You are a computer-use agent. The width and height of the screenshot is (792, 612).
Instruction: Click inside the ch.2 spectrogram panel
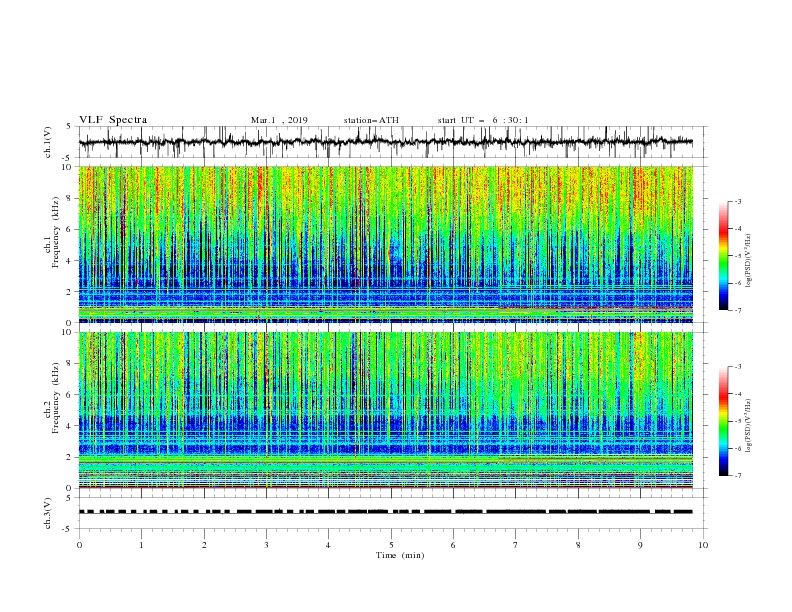(x=386, y=410)
